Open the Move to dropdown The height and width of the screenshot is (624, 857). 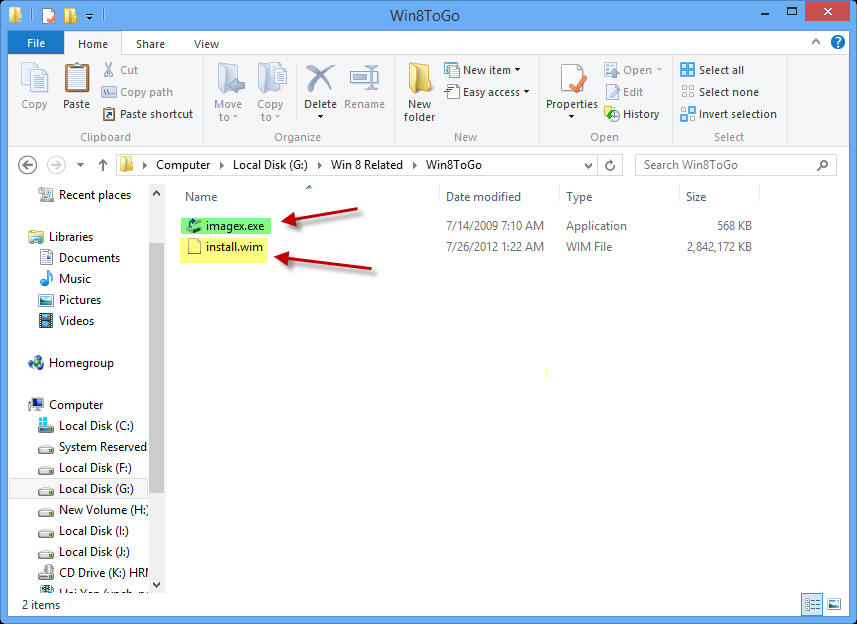[x=228, y=92]
